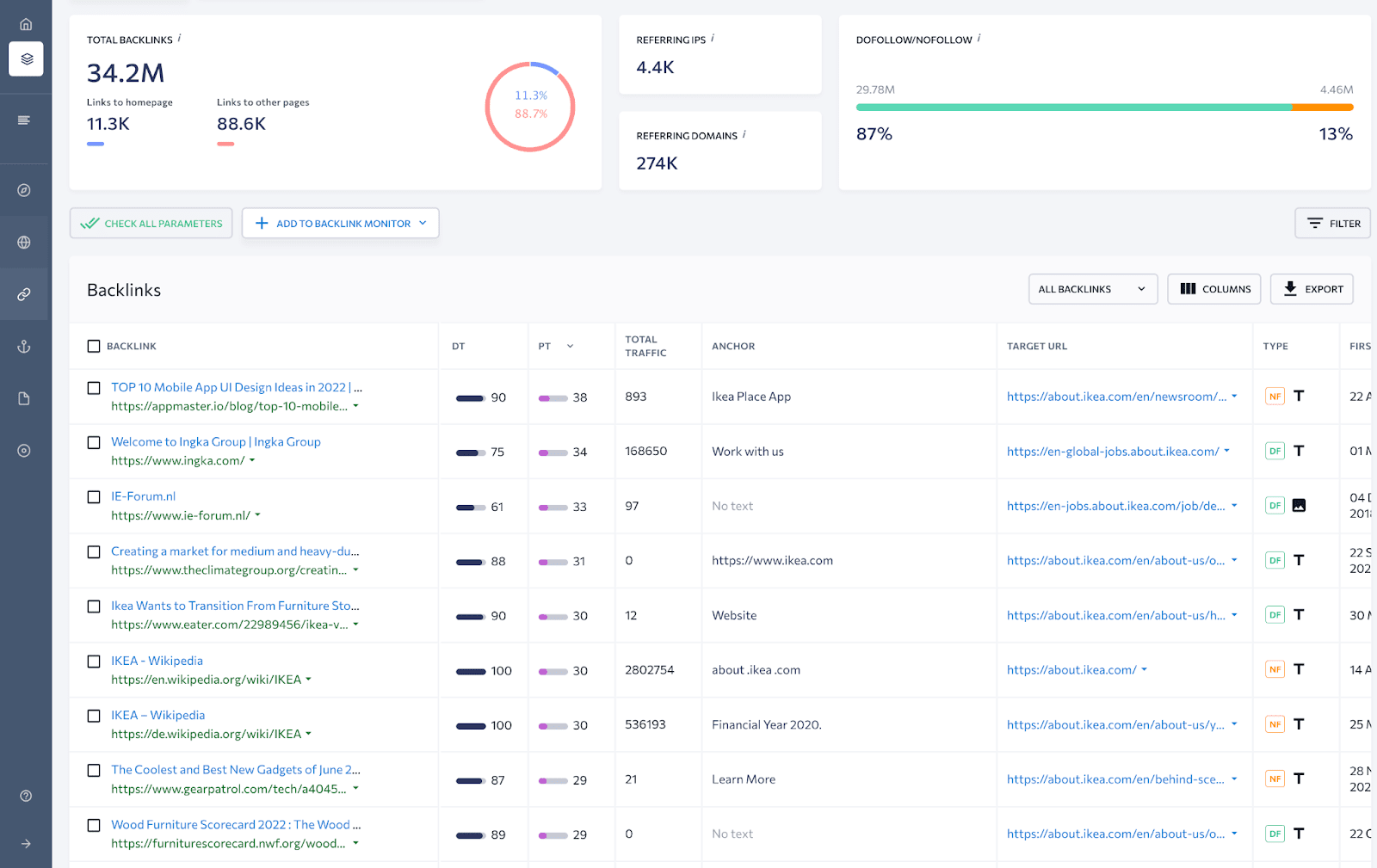This screenshot has width=1377, height=868.
Task: Open the Home icon in the sidebar
Action: (x=25, y=23)
